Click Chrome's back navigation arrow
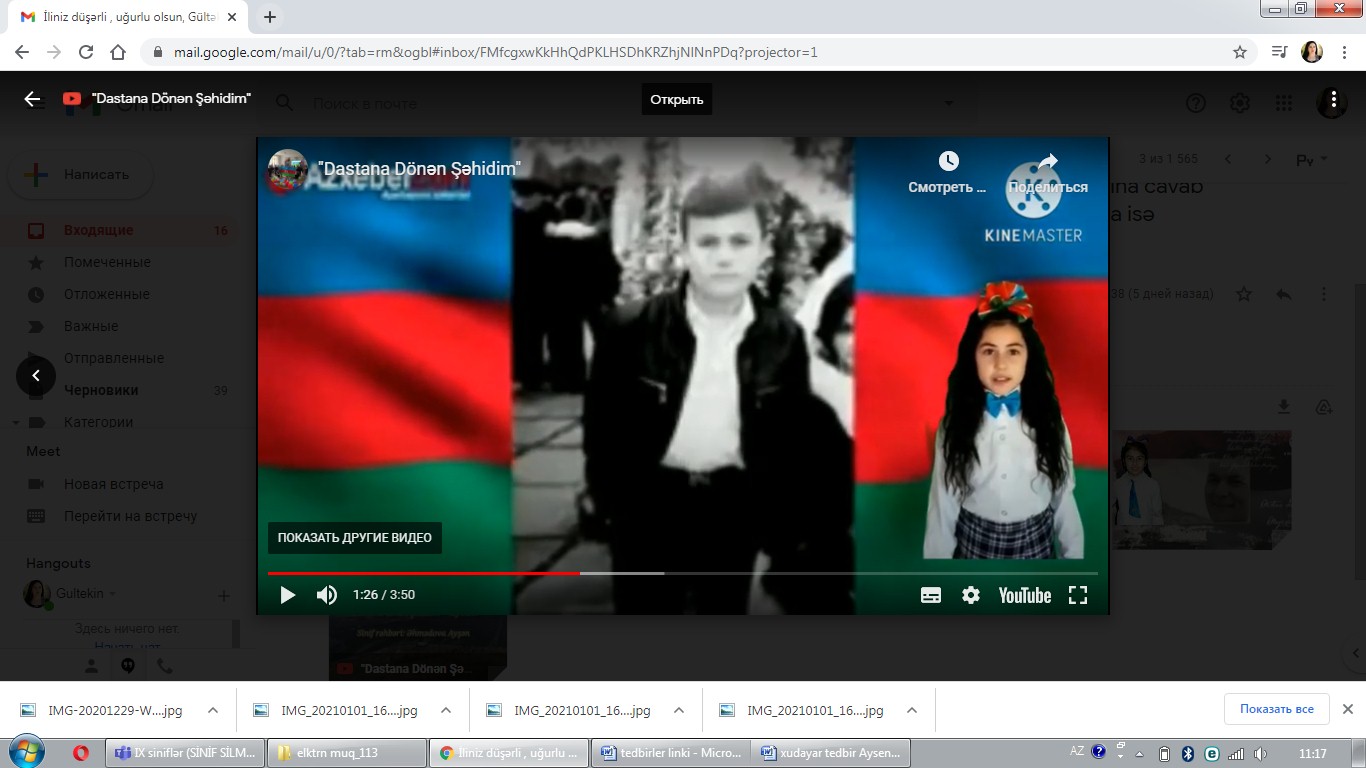This screenshot has height=768, width=1366. 22,52
